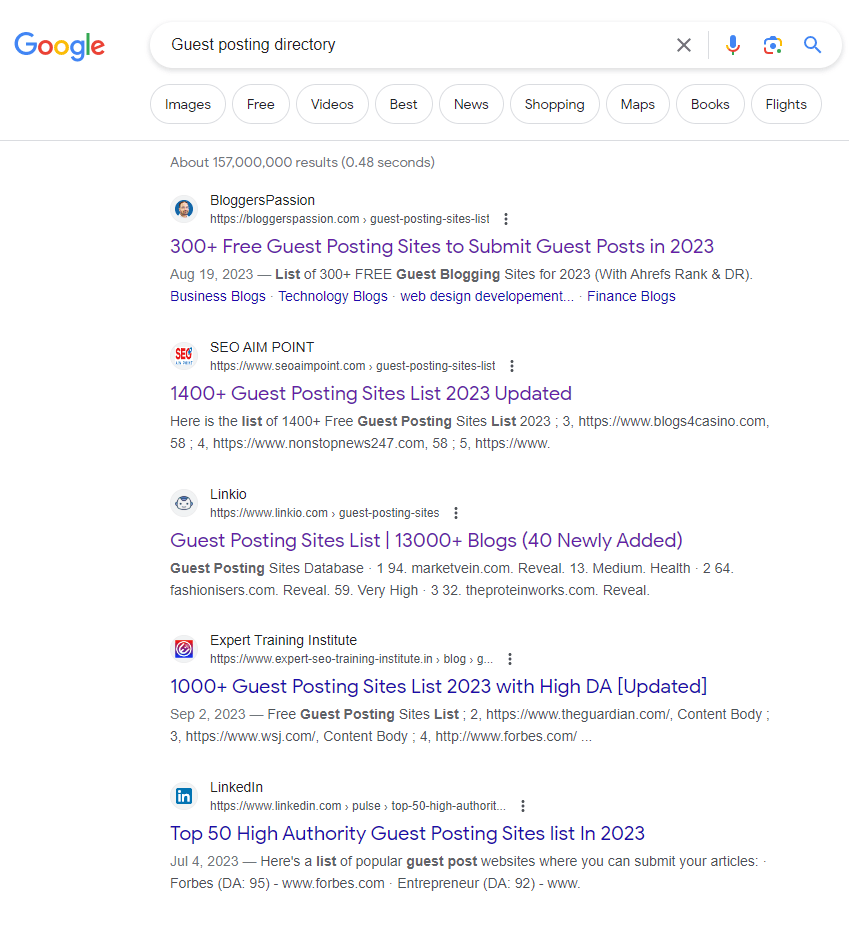Click linkedin.com pulse URL breadcrumb
Screen dimensions: 849x925
tap(358, 806)
